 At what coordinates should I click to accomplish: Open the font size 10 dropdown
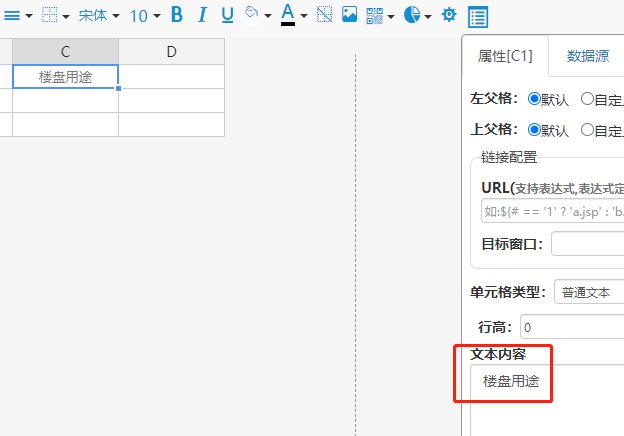145,16
